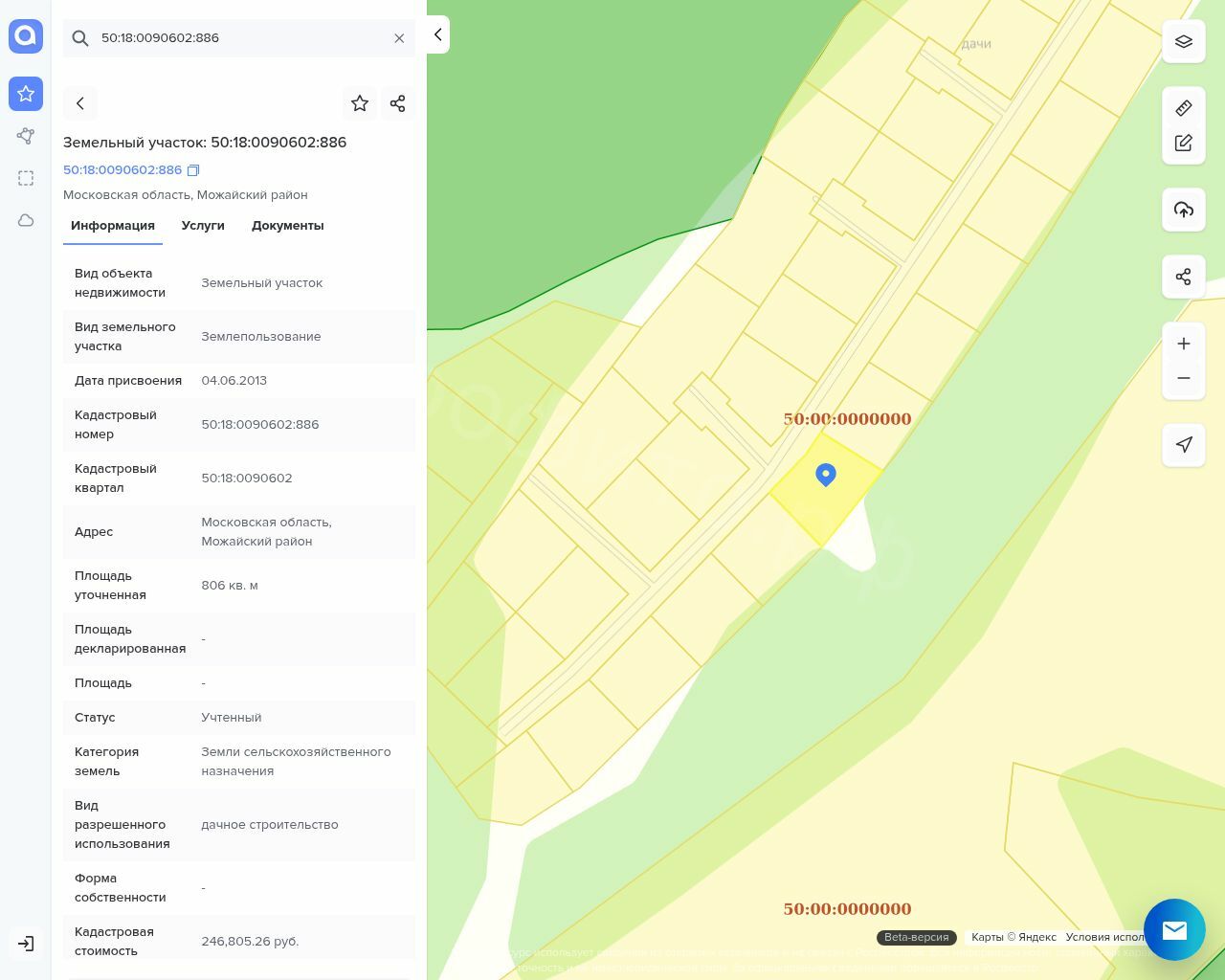Viewport: 1225px width, 980px height.
Task: Locate my position on the map
Action: point(1183,445)
